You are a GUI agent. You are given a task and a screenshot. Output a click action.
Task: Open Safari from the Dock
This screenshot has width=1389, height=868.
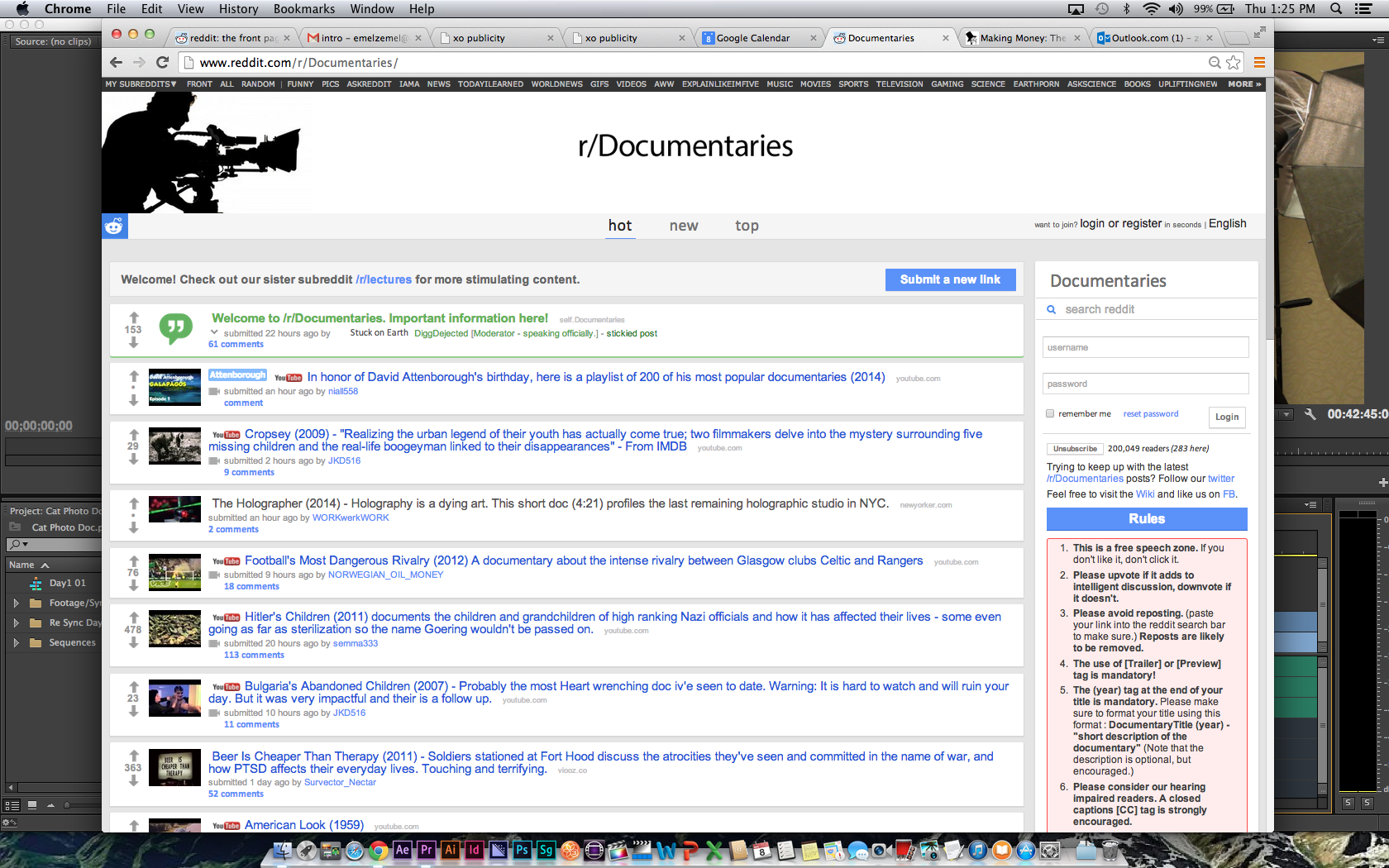pos(354,849)
